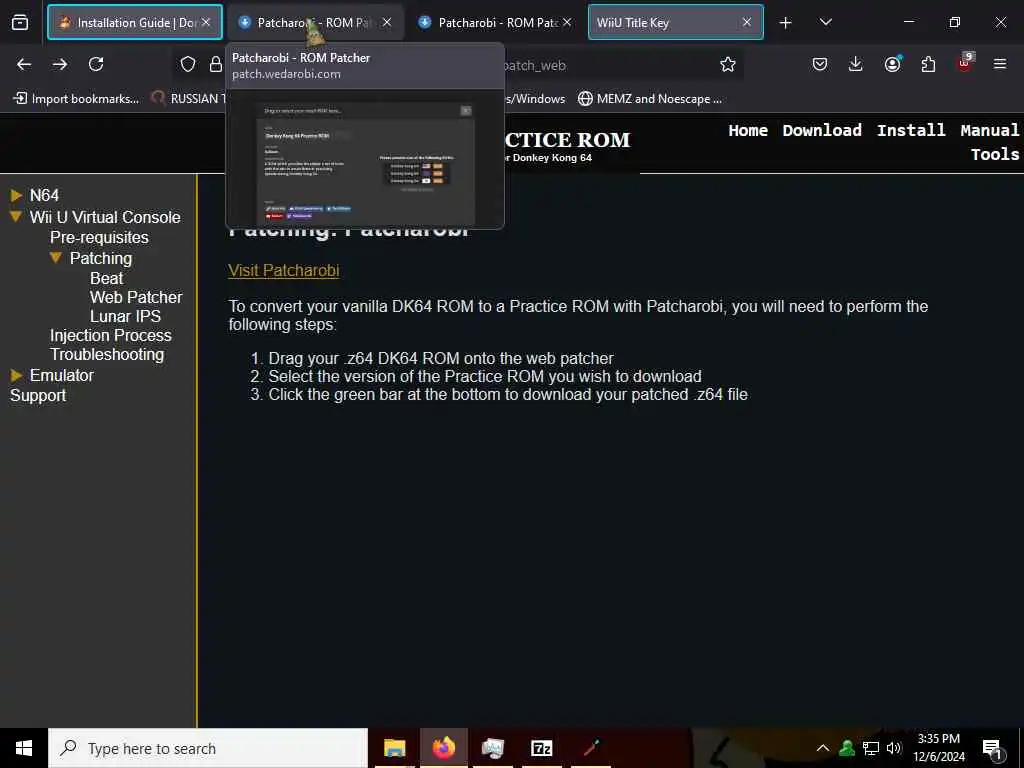
Task: Open the Web Patcher page
Action: click(x=136, y=297)
